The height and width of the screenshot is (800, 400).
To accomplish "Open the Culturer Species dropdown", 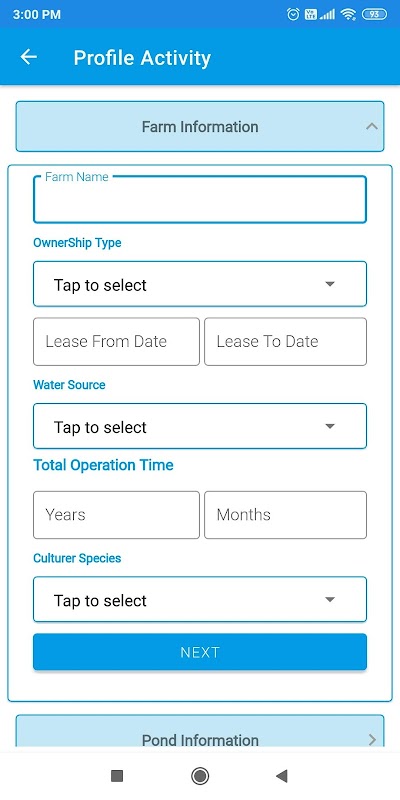I will pos(200,599).
